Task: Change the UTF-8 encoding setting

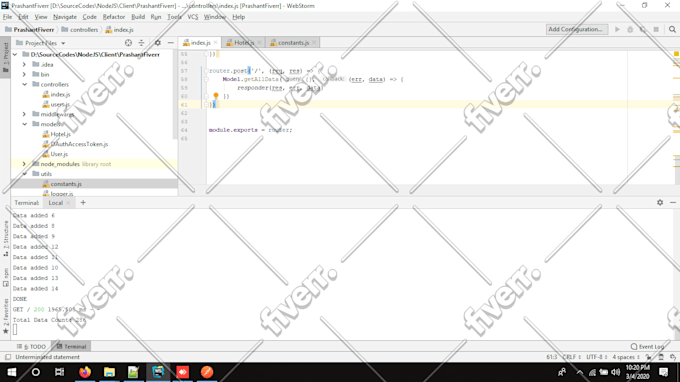Action: pos(597,357)
